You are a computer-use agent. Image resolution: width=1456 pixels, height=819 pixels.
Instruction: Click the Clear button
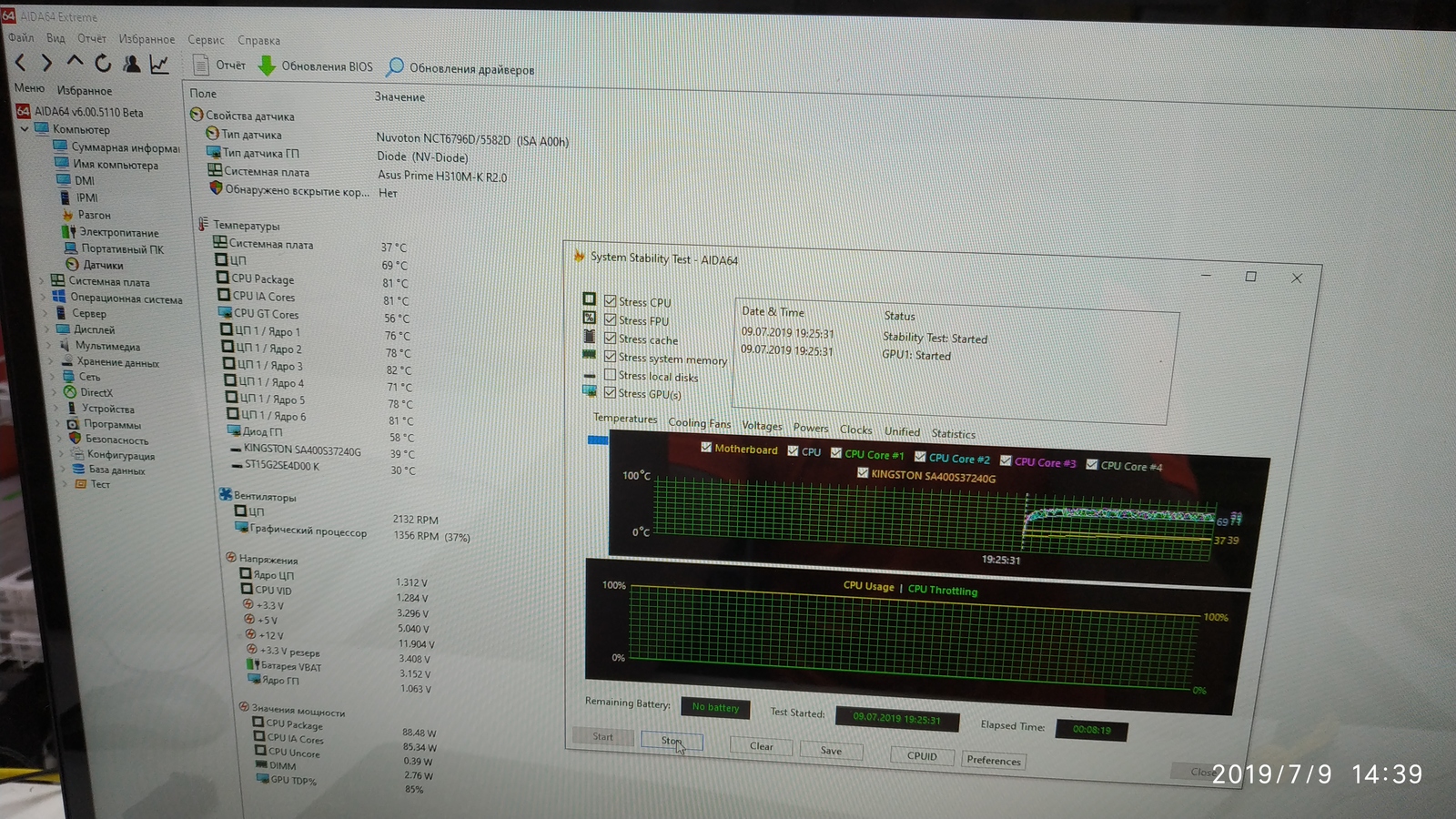[x=762, y=746]
